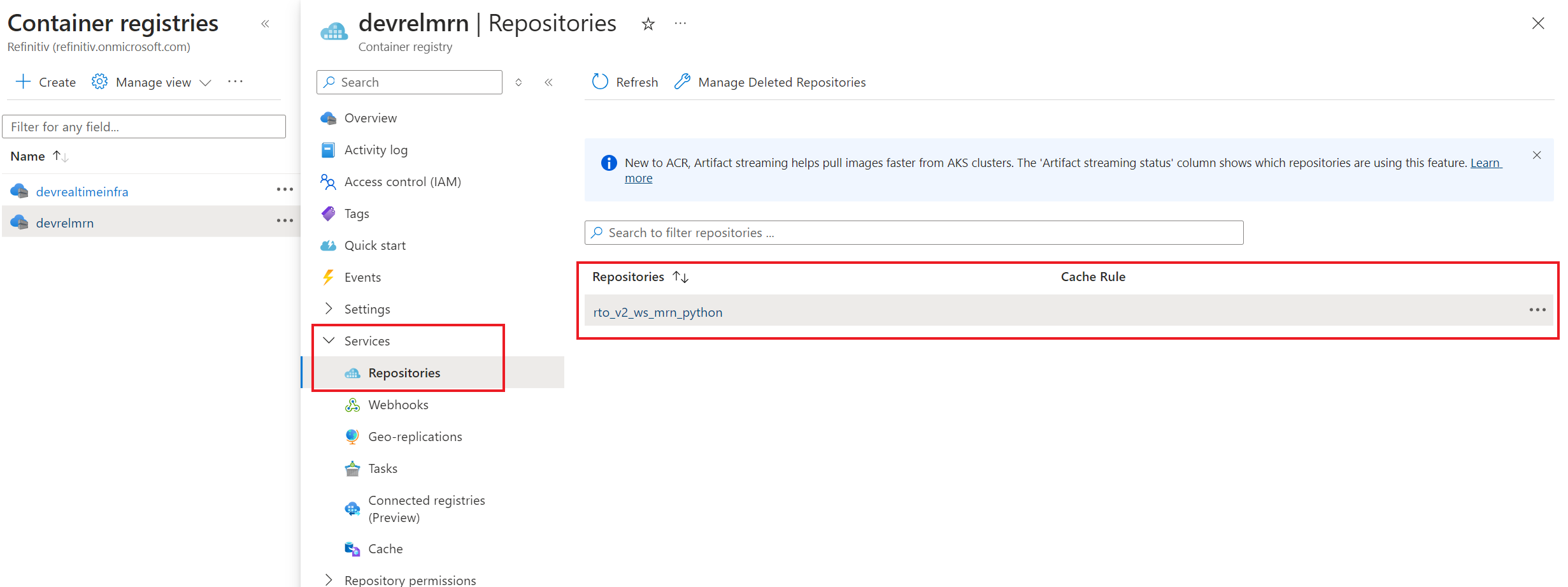Open Quick start page
Viewport: 1568px width, 587px height.
(x=374, y=245)
